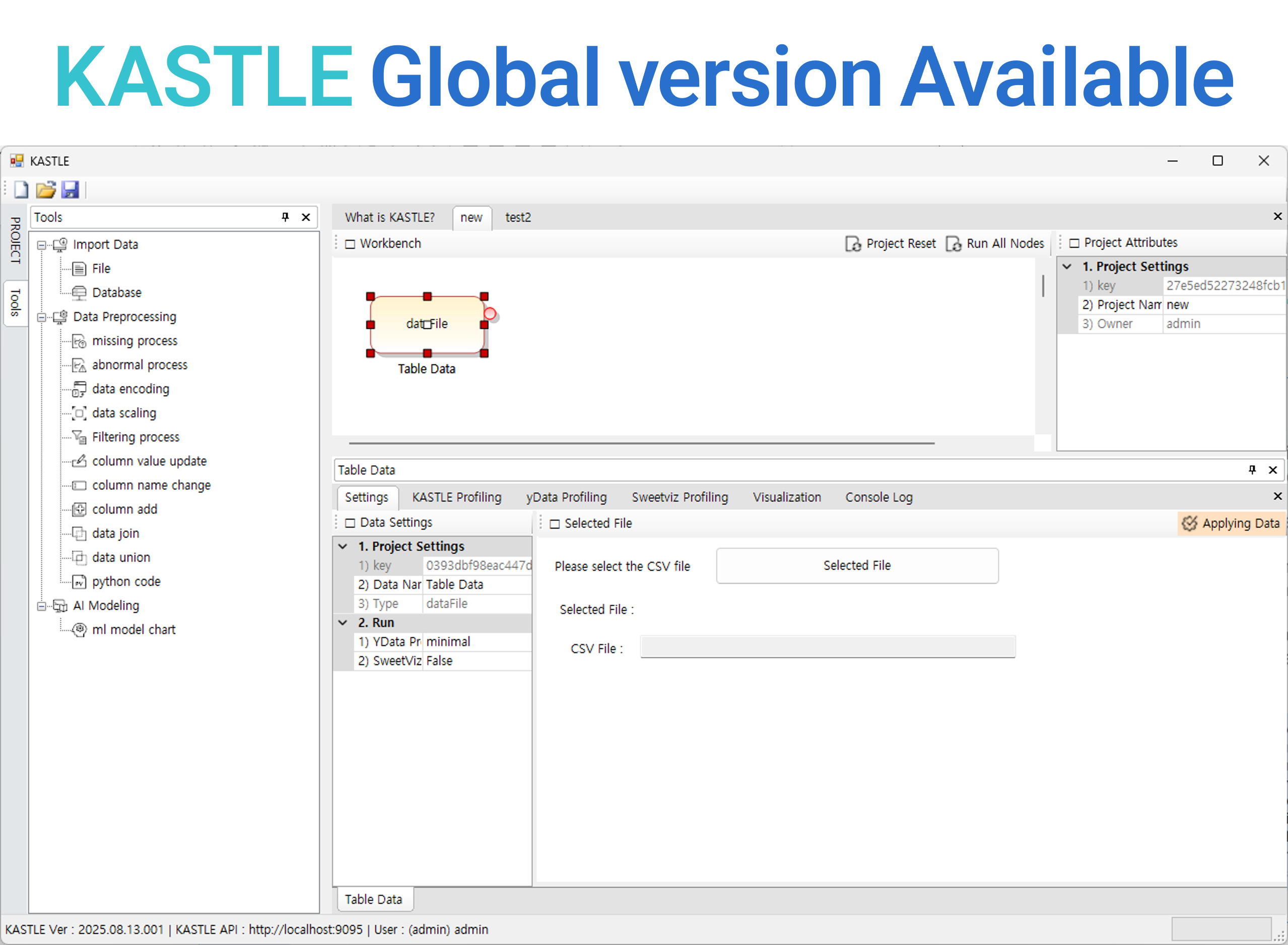Viewport: 1288px width, 945px height.
Task: Click the Selected File button
Action: 857,566
